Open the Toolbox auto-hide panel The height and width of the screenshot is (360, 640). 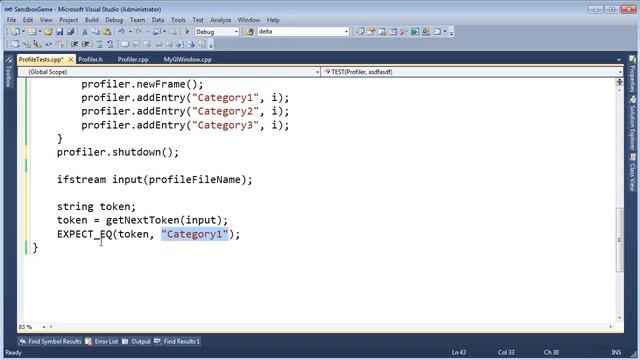(8, 72)
